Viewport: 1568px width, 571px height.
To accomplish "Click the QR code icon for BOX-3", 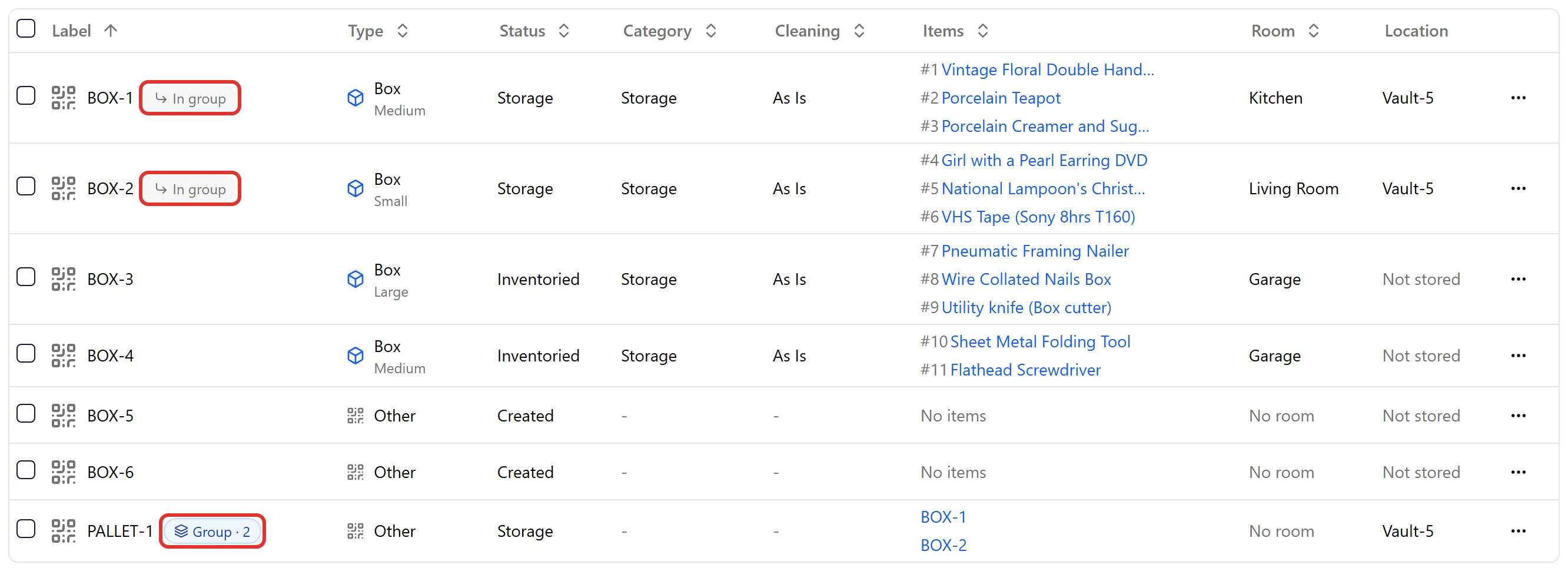I will (x=64, y=279).
